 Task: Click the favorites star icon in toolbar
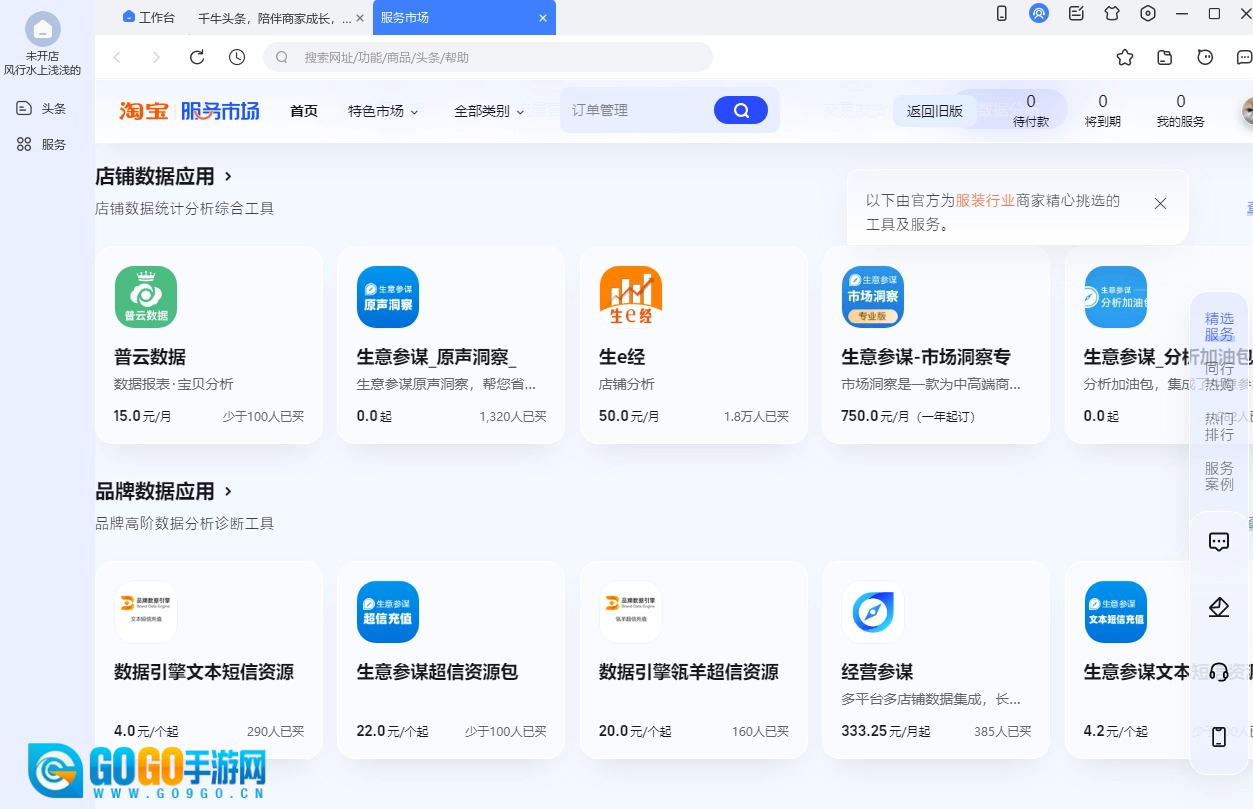1125,57
